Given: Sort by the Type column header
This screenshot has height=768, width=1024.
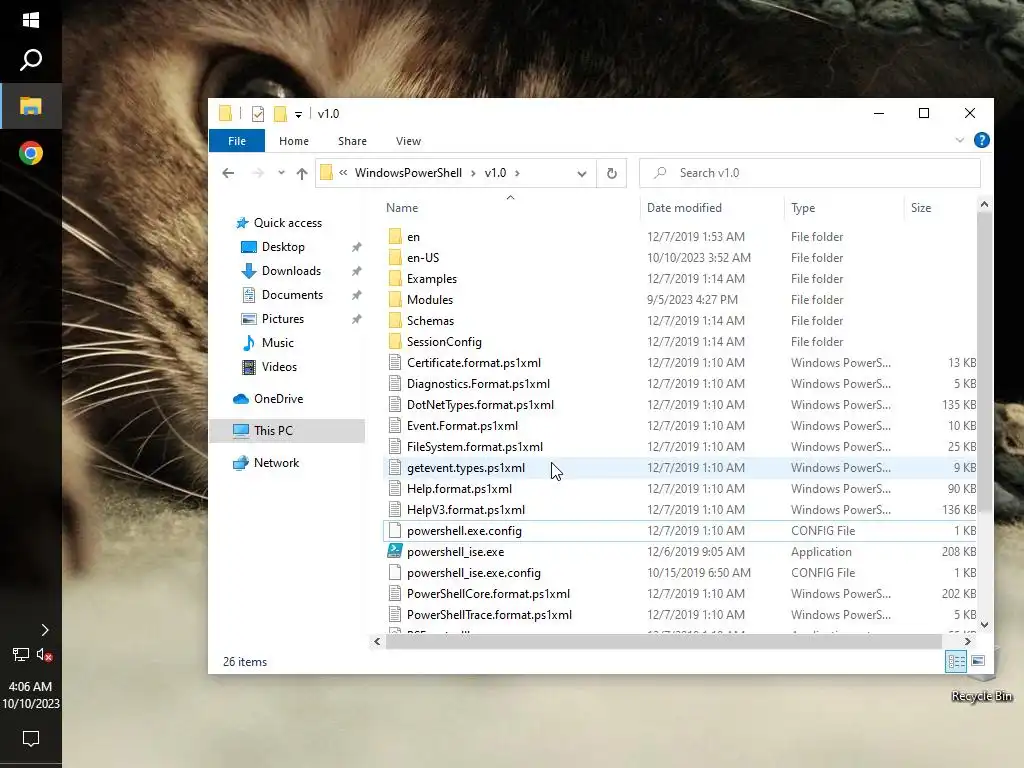Looking at the screenshot, I should click(803, 208).
